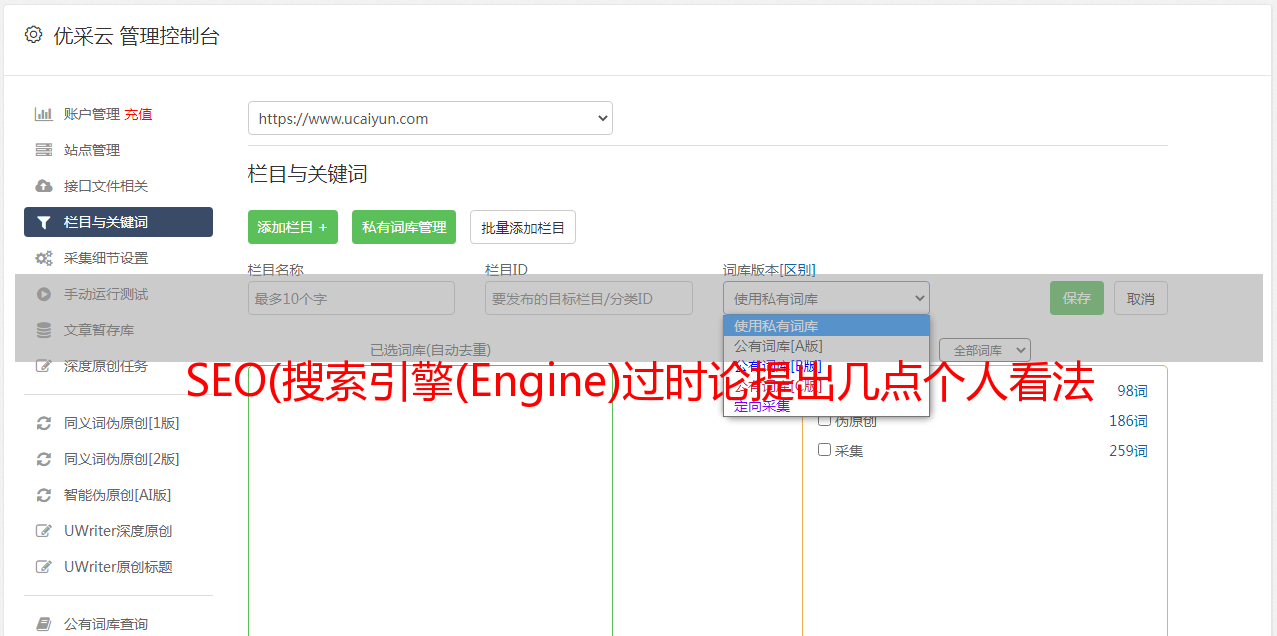Click the refresh icon of 智能伪原创[AI版]

(43, 495)
